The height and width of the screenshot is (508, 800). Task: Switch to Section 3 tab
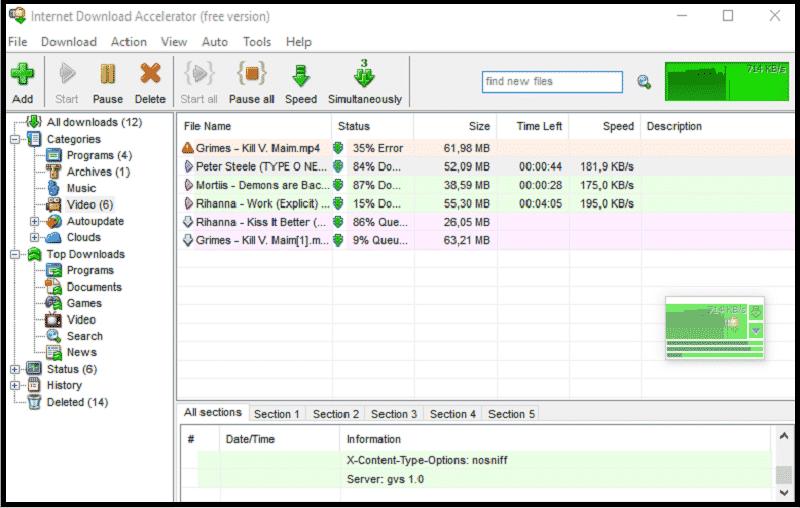pyautogui.click(x=394, y=414)
